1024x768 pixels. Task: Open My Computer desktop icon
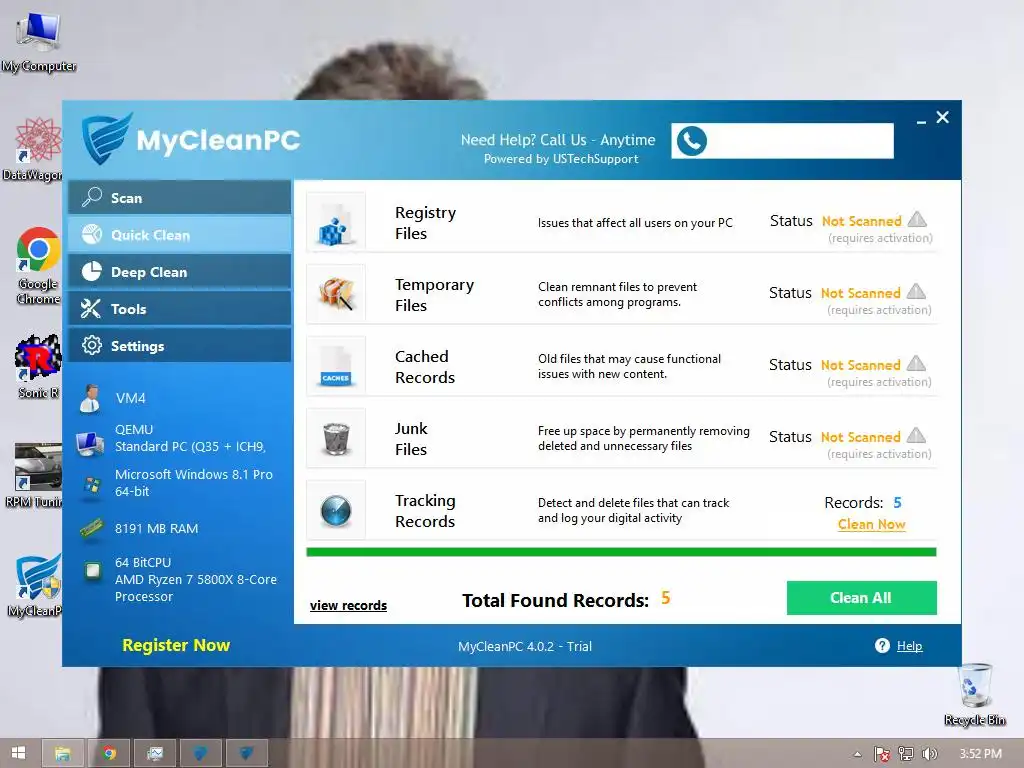coord(39,41)
